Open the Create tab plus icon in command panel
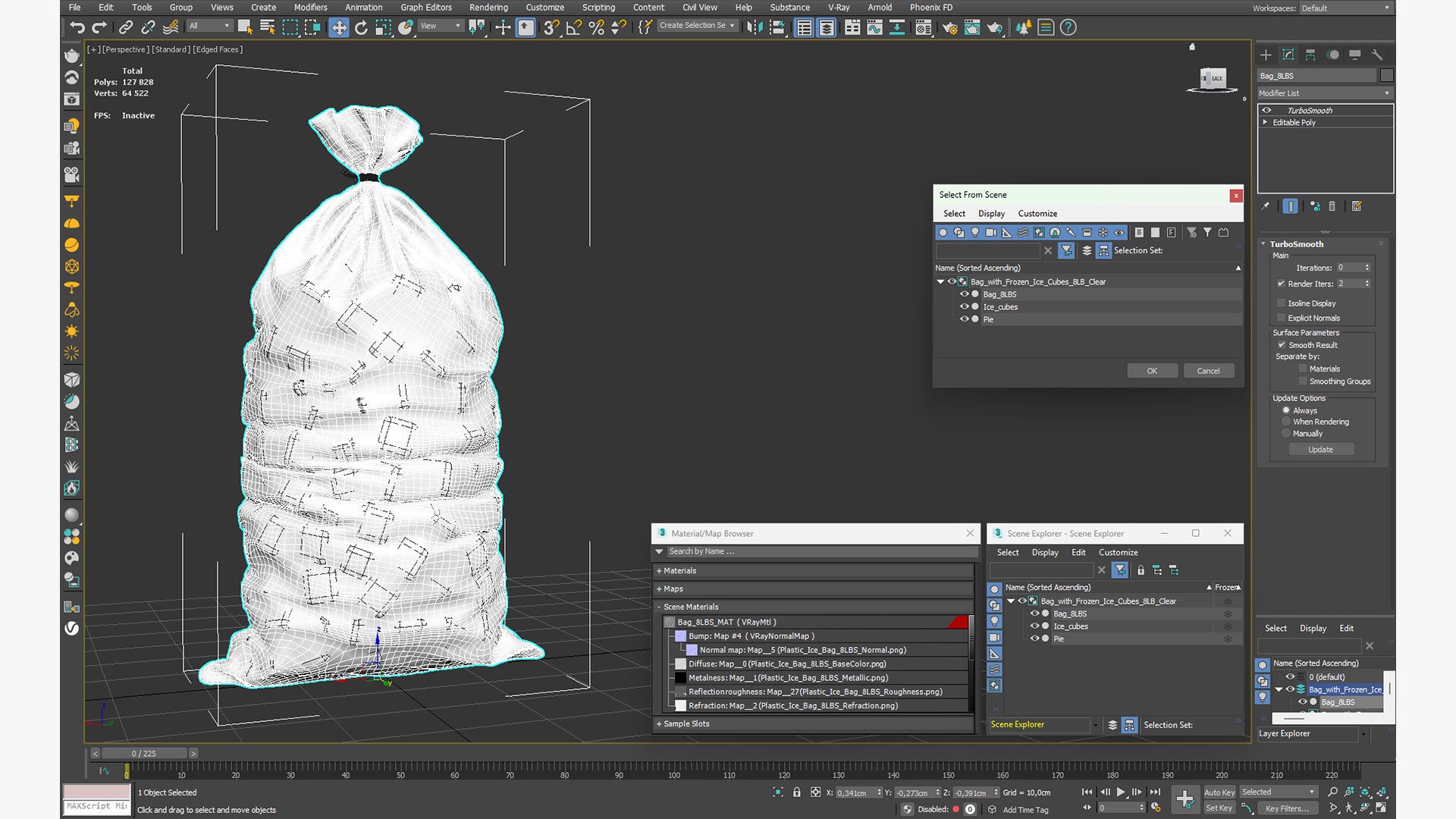Image resolution: width=1456 pixels, height=819 pixels. pos(1266,55)
